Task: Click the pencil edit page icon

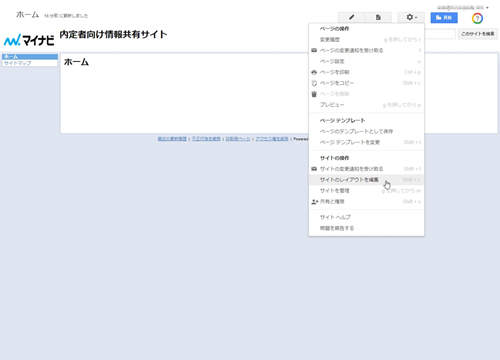Action: click(x=351, y=17)
